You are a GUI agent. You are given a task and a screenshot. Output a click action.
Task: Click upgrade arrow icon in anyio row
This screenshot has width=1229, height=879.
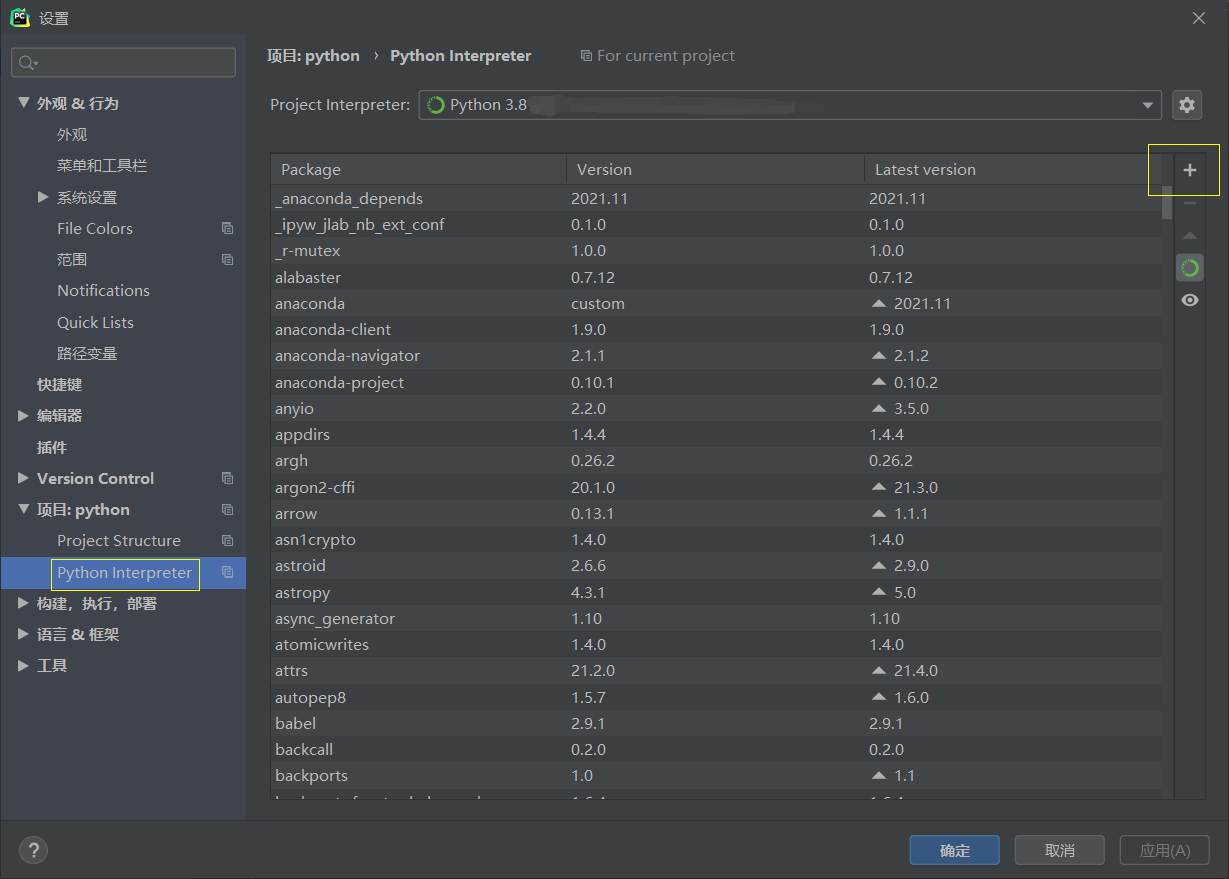pyautogui.click(x=879, y=409)
